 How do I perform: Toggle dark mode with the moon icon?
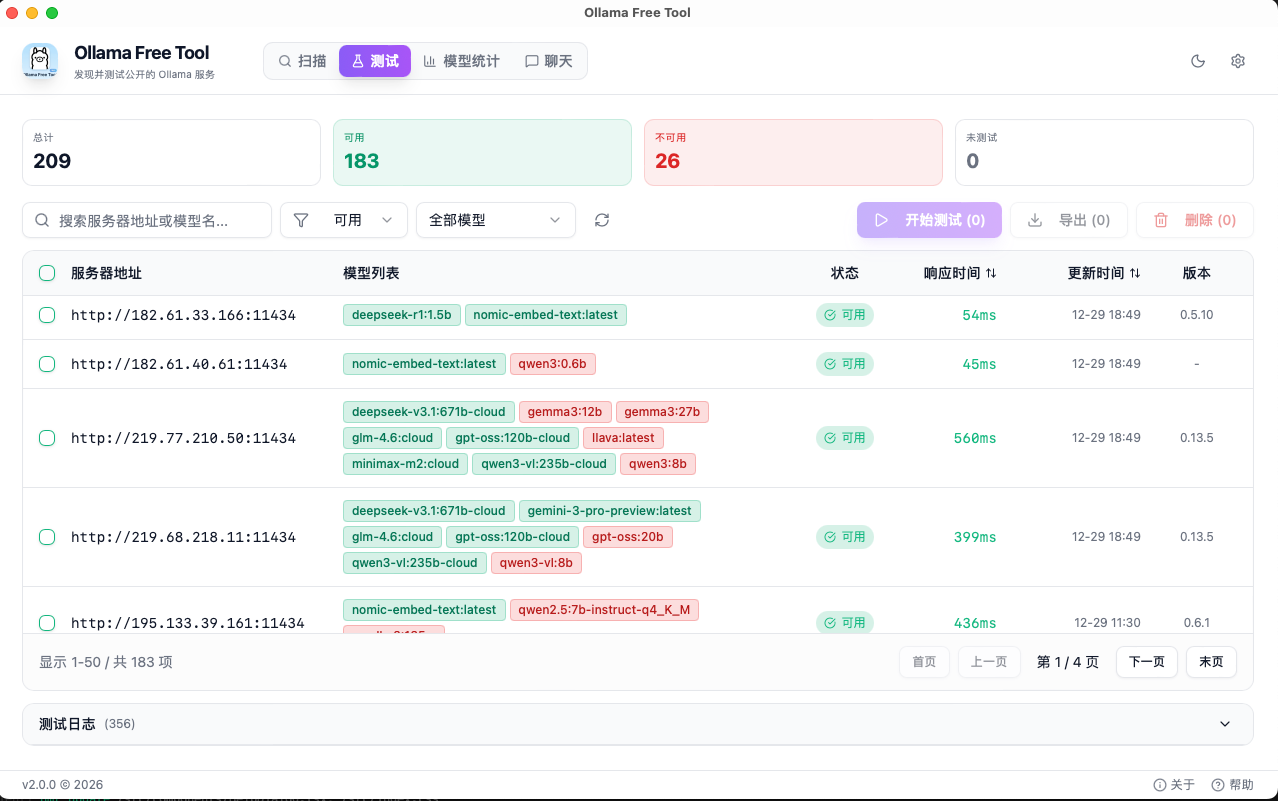[1198, 61]
